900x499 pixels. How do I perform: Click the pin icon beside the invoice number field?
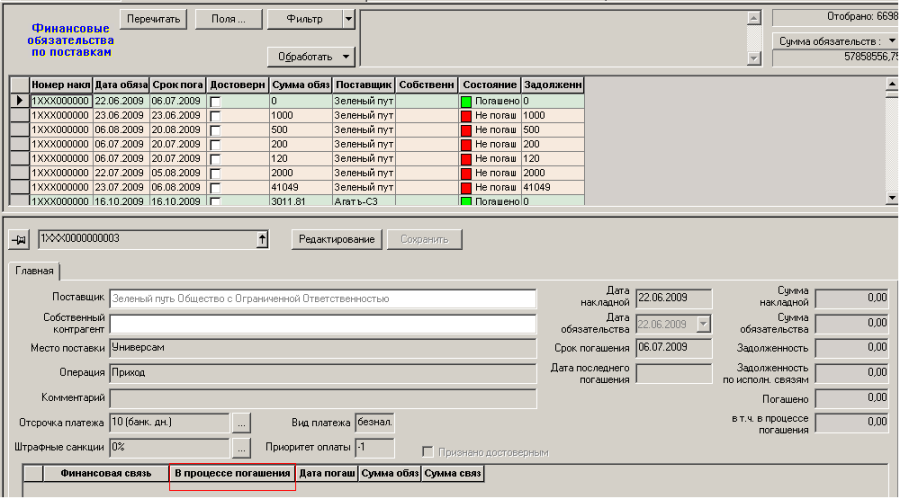pos(19,239)
